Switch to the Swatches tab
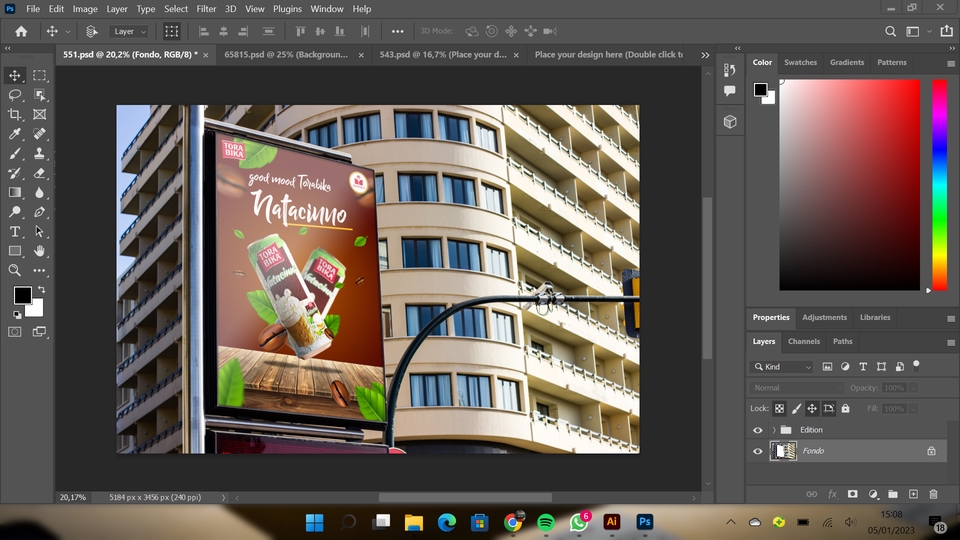 [x=800, y=62]
